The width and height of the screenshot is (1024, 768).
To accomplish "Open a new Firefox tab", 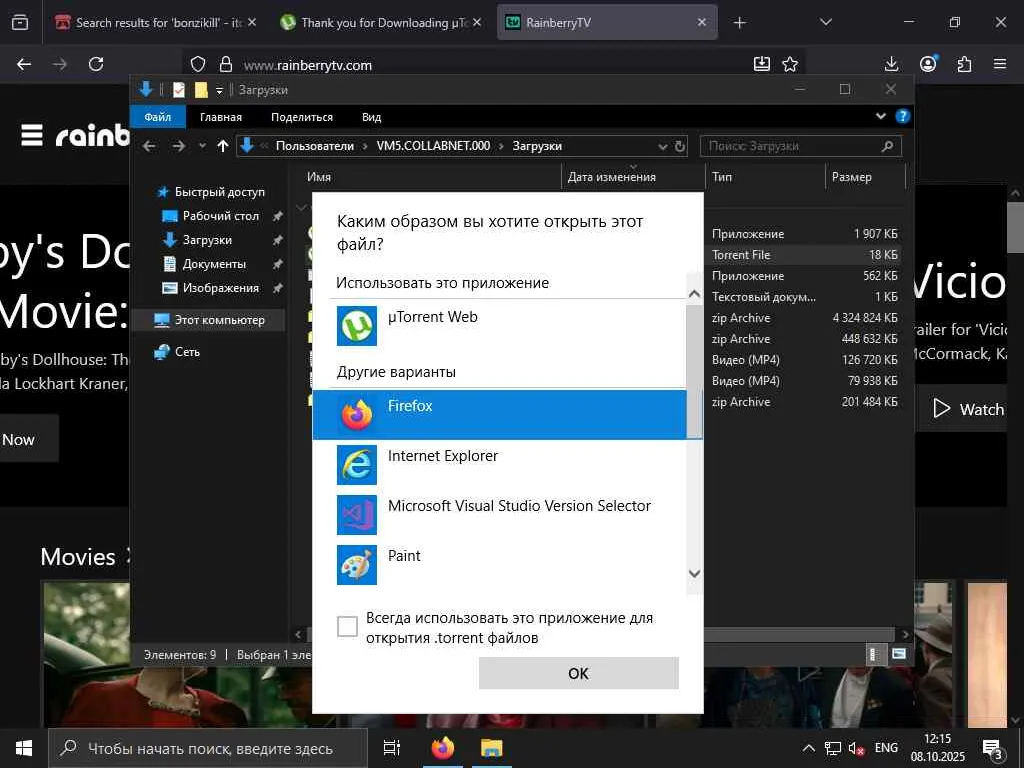I will (x=739, y=23).
